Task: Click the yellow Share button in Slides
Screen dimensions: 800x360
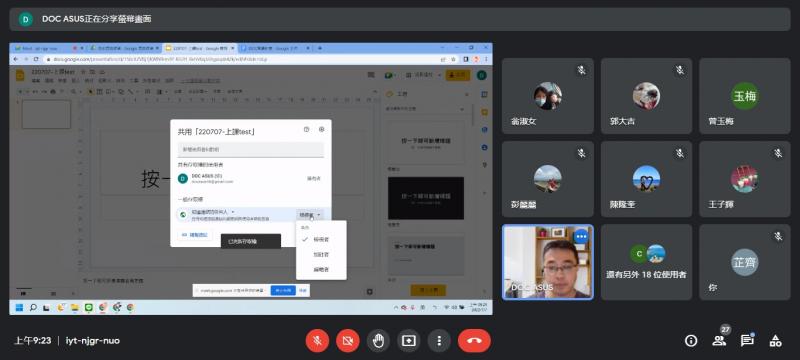Action: pos(458,75)
